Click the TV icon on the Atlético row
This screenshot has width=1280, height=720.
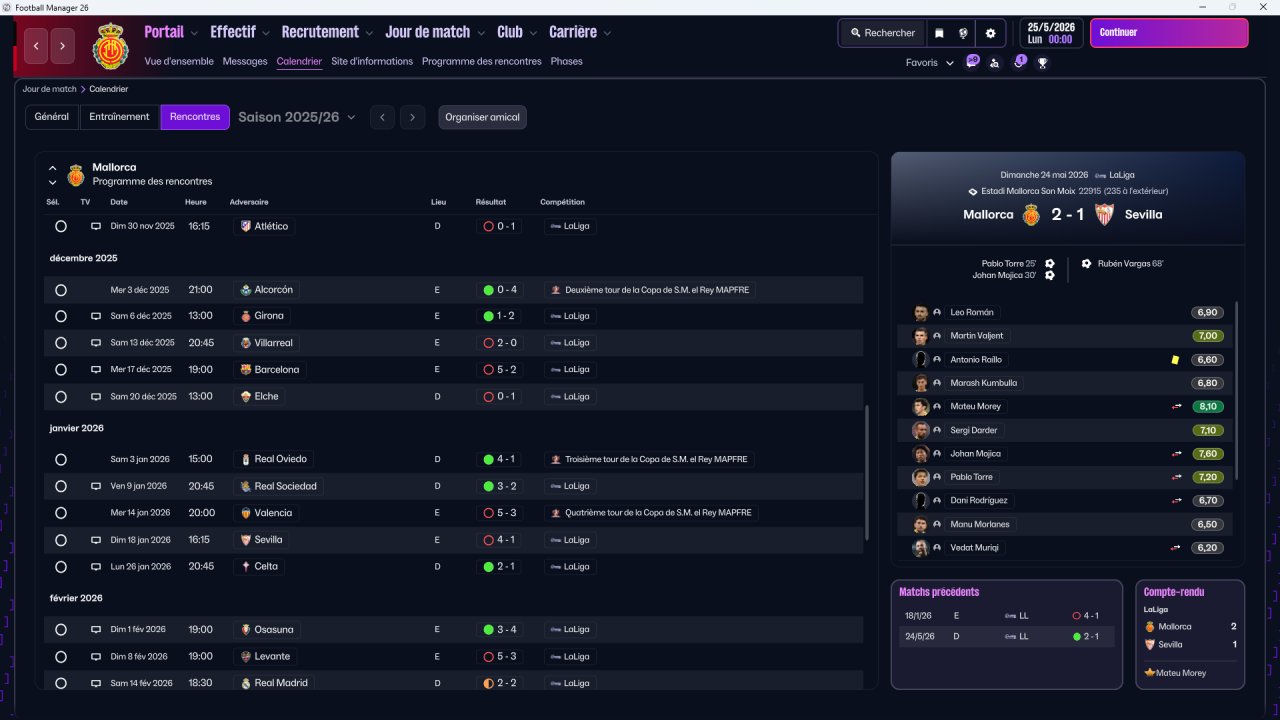pyautogui.click(x=96, y=226)
